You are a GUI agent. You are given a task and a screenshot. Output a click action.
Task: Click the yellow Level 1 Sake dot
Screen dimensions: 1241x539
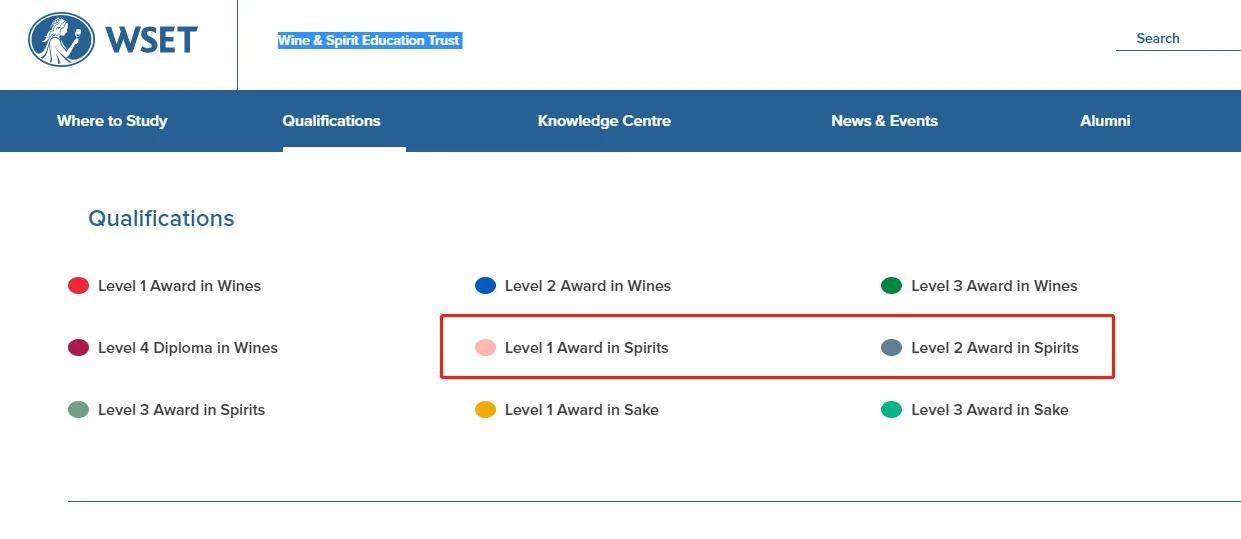485,410
